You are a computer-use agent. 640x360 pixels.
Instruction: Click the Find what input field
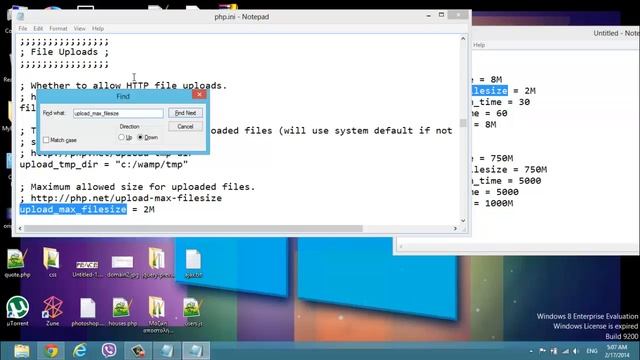click(118, 113)
